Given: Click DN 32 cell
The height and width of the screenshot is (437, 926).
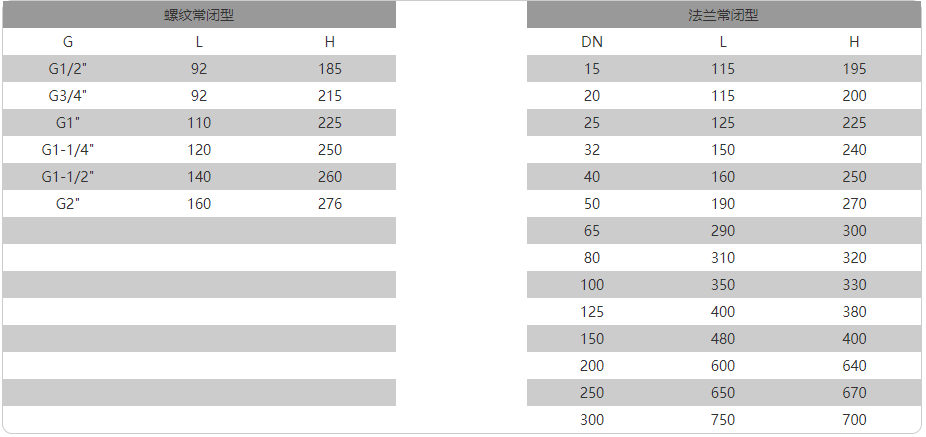Looking at the screenshot, I should click(x=592, y=150).
